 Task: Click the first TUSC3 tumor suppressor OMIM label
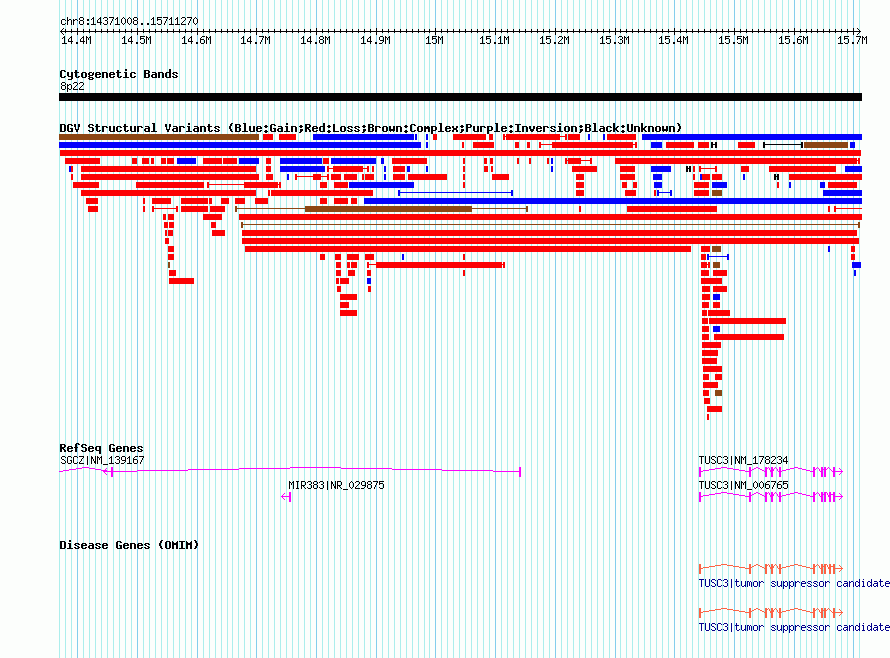tap(794, 584)
